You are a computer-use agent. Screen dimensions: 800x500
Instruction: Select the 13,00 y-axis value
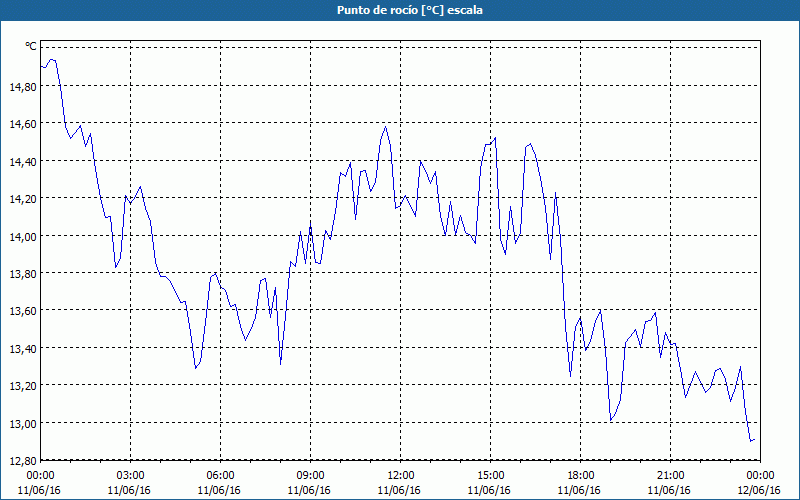[23, 424]
